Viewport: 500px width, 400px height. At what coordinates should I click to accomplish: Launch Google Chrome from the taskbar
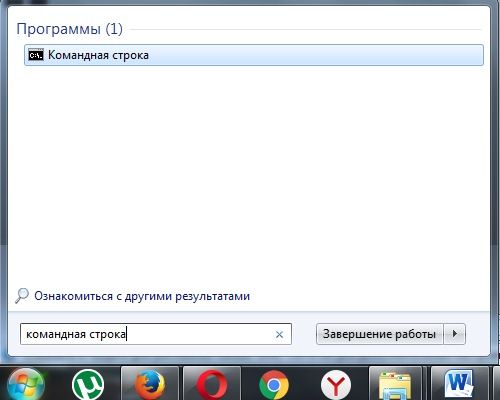pos(274,385)
